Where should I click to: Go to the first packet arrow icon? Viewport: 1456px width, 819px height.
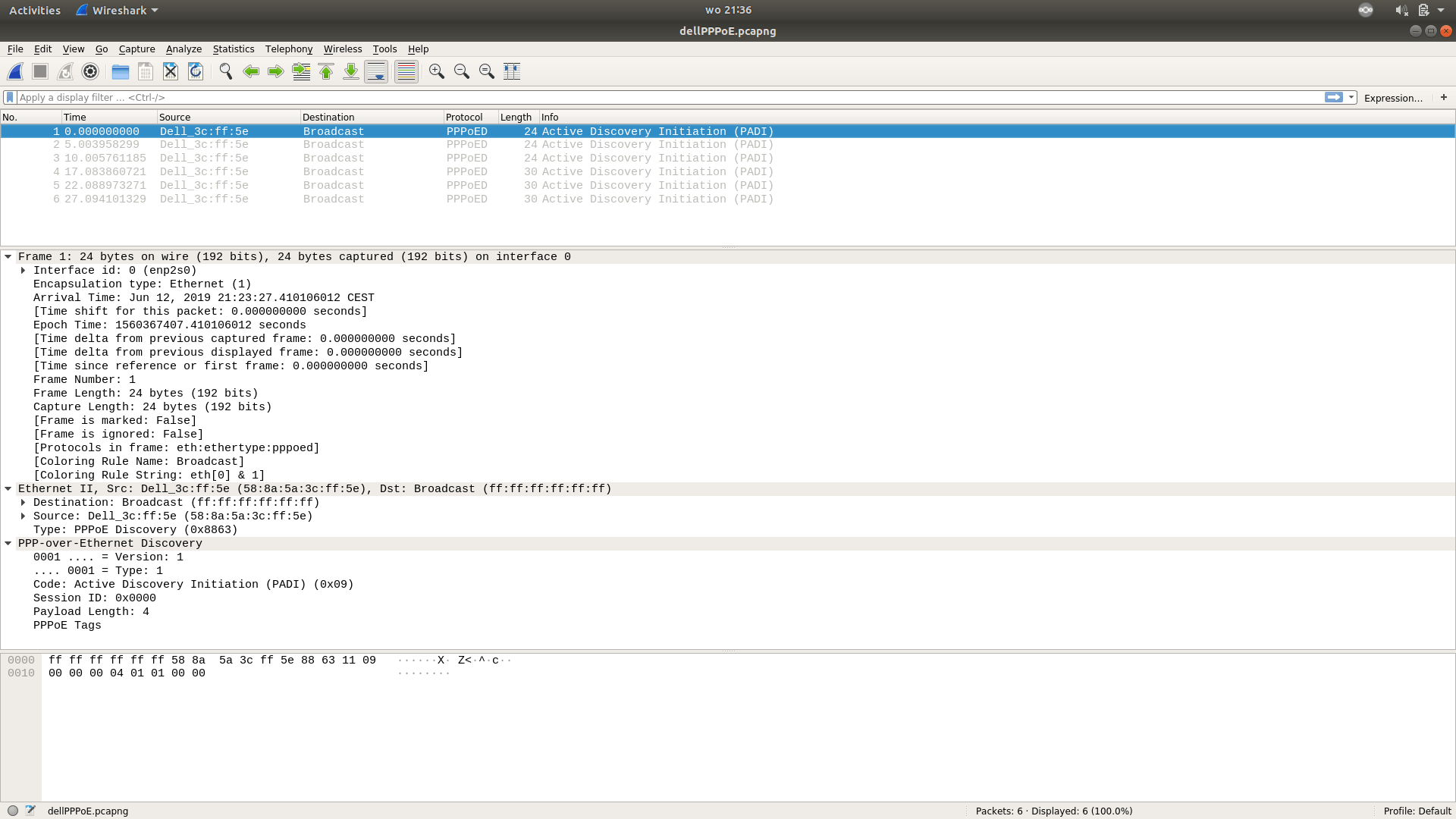click(x=326, y=71)
